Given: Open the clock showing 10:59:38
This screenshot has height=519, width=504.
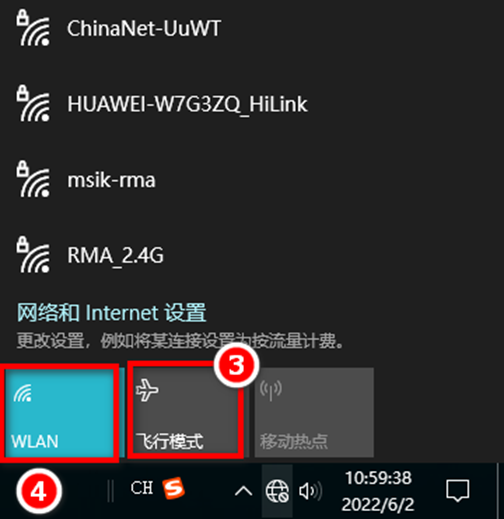Looking at the screenshot, I should coord(378,478).
